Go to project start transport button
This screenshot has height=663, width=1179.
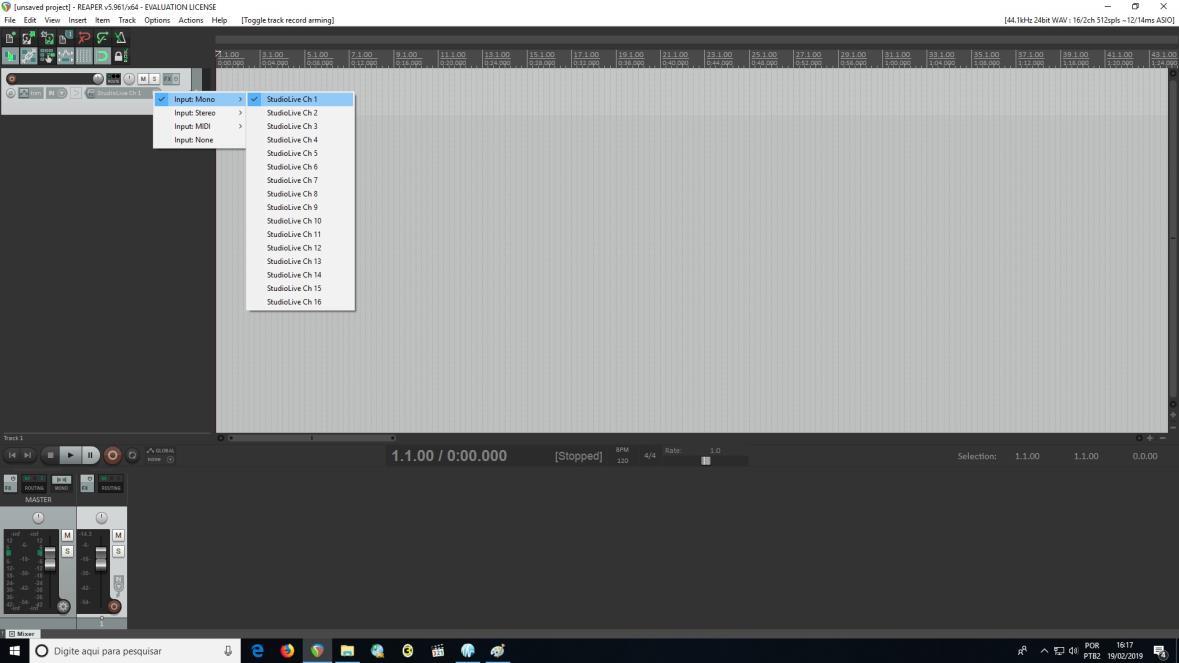pos(12,455)
